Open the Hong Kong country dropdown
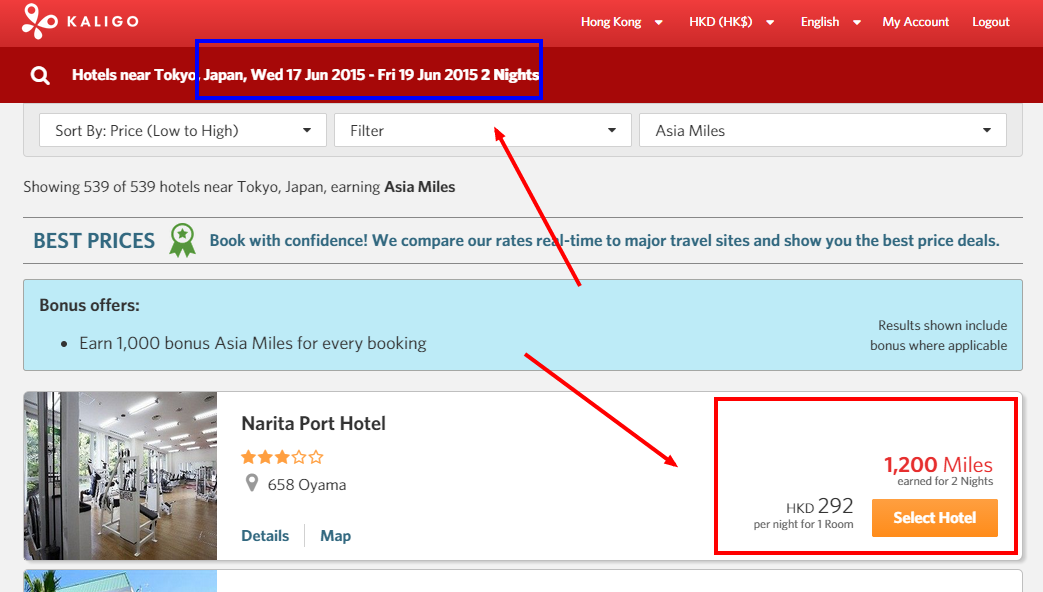Viewport: 1043px width, 592px height. 621,22
